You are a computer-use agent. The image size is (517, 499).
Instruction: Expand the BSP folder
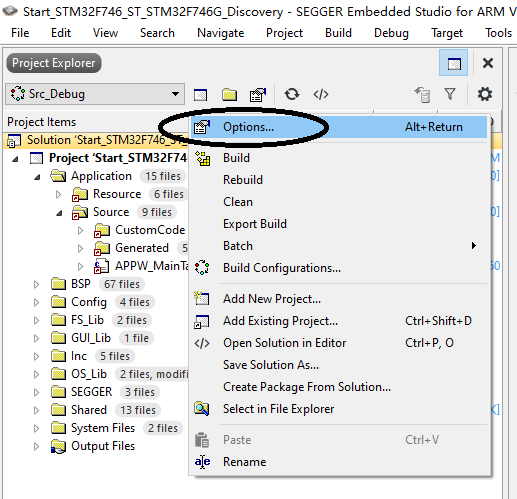coord(37,284)
